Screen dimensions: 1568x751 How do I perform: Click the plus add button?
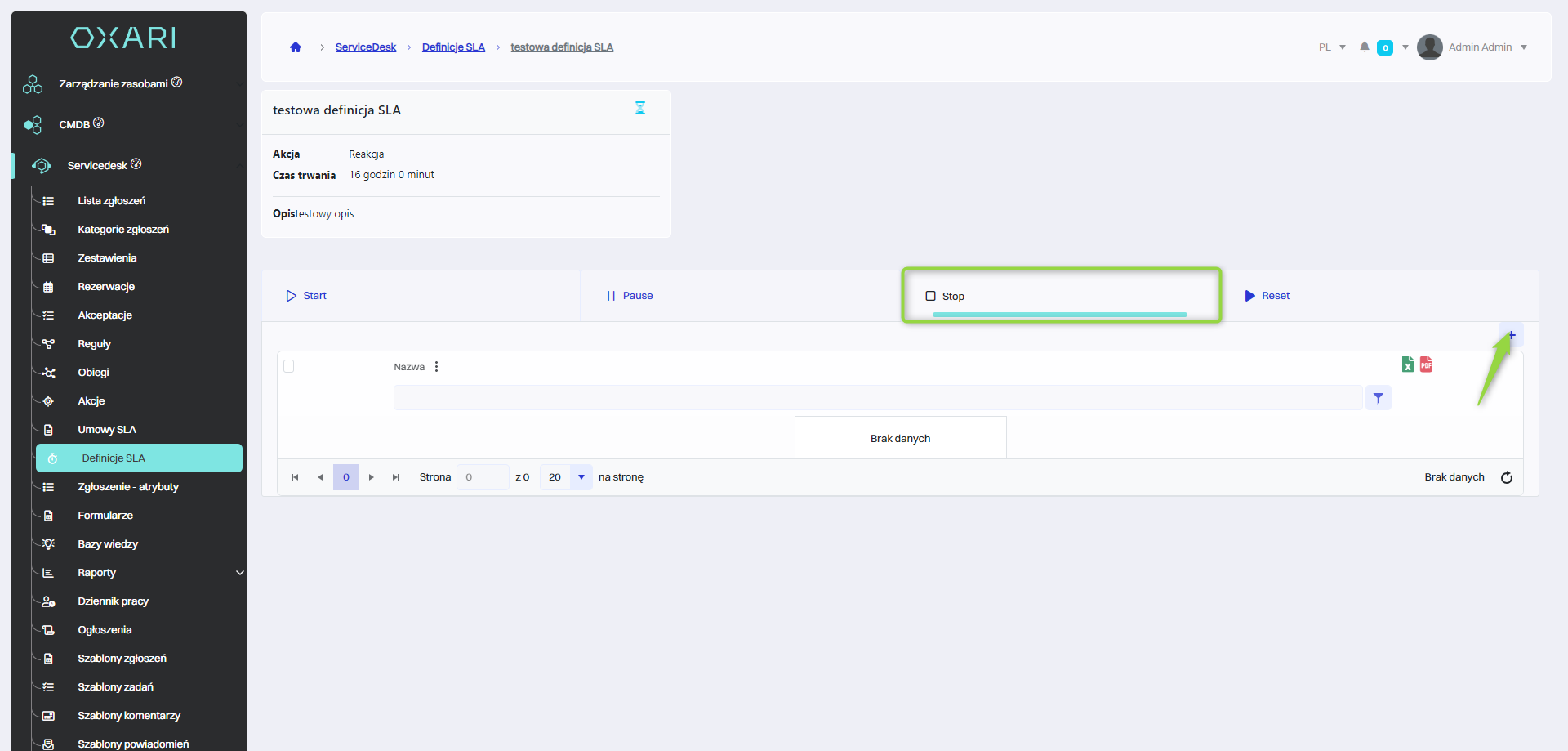[1512, 335]
